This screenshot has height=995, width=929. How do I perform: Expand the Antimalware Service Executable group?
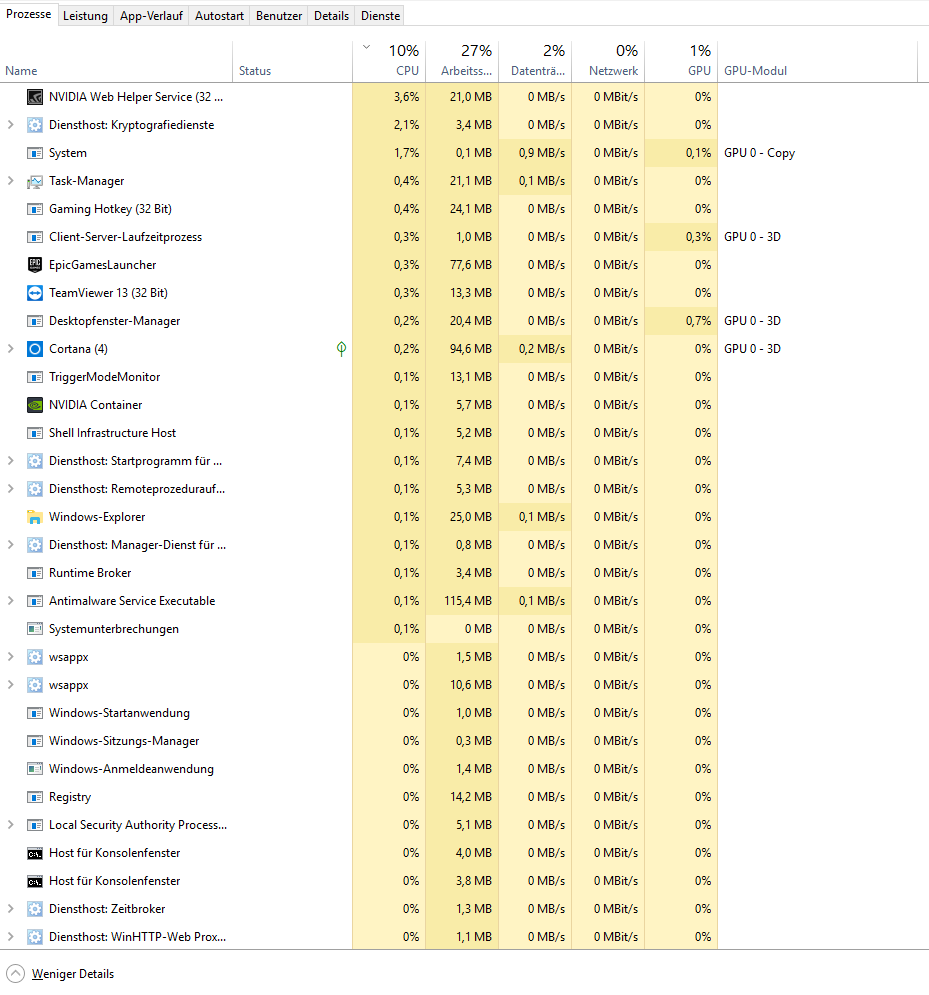click(x=10, y=600)
